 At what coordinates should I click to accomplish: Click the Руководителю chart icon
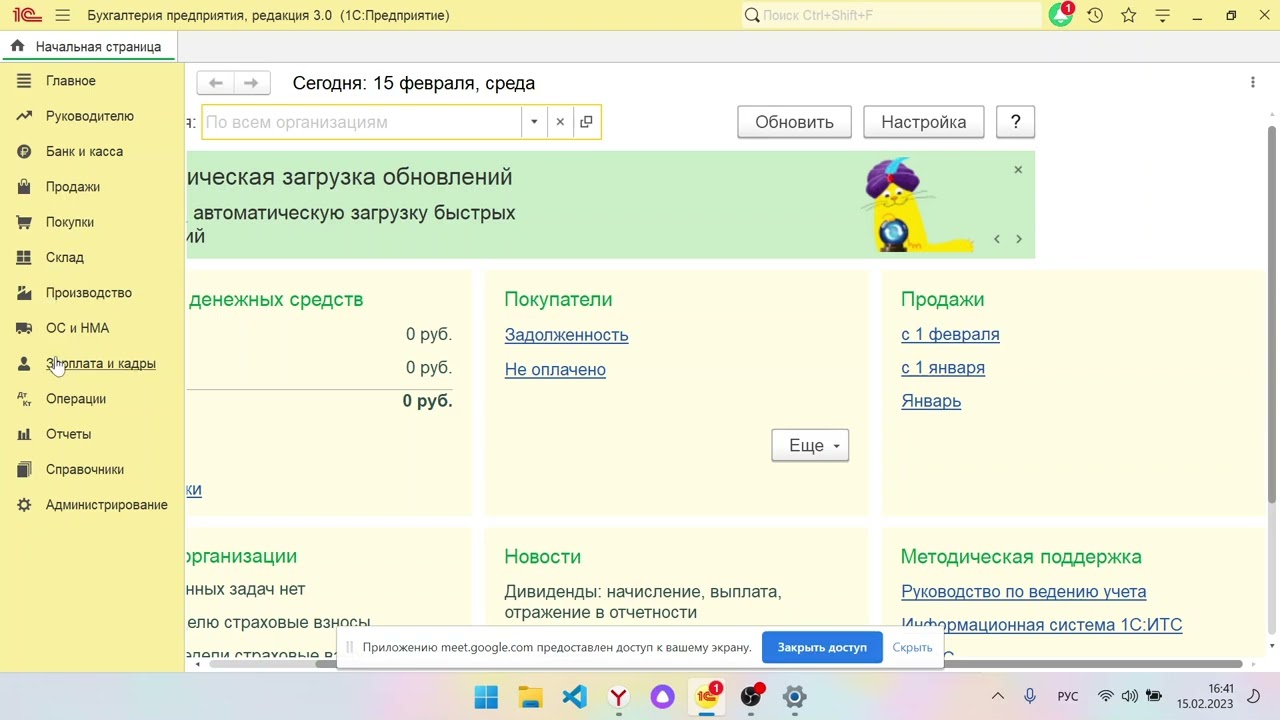[x=24, y=116]
